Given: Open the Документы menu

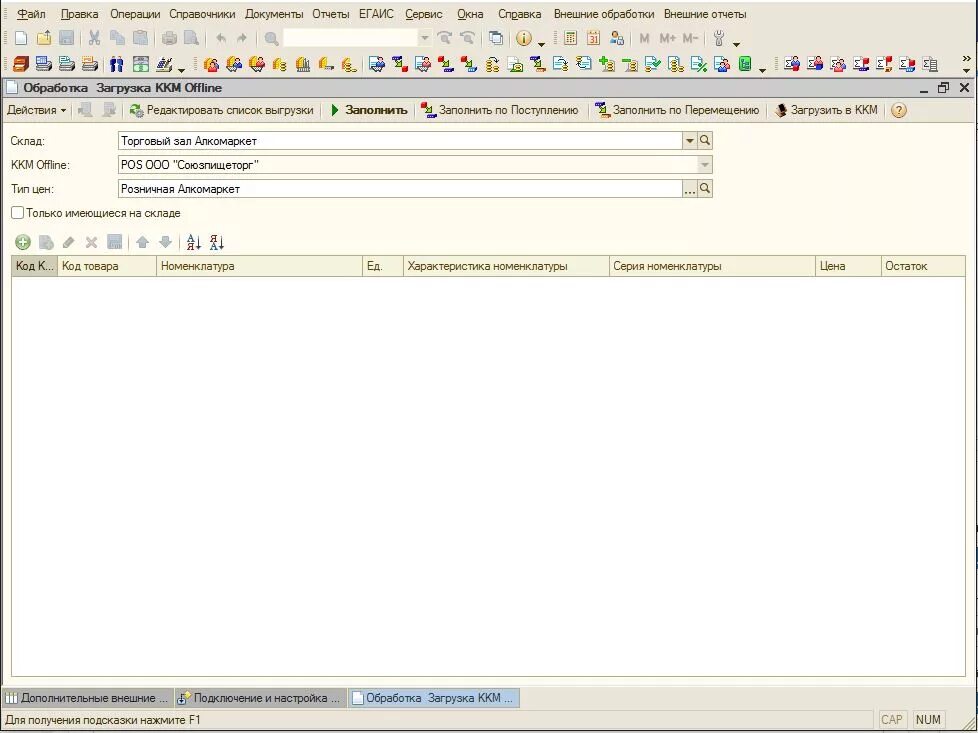Looking at the screenshot, I should 274,14.
